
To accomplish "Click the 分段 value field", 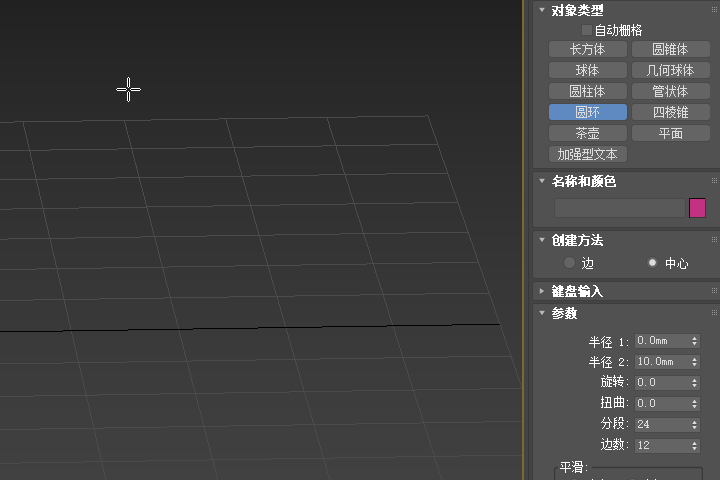I will 662,424.
